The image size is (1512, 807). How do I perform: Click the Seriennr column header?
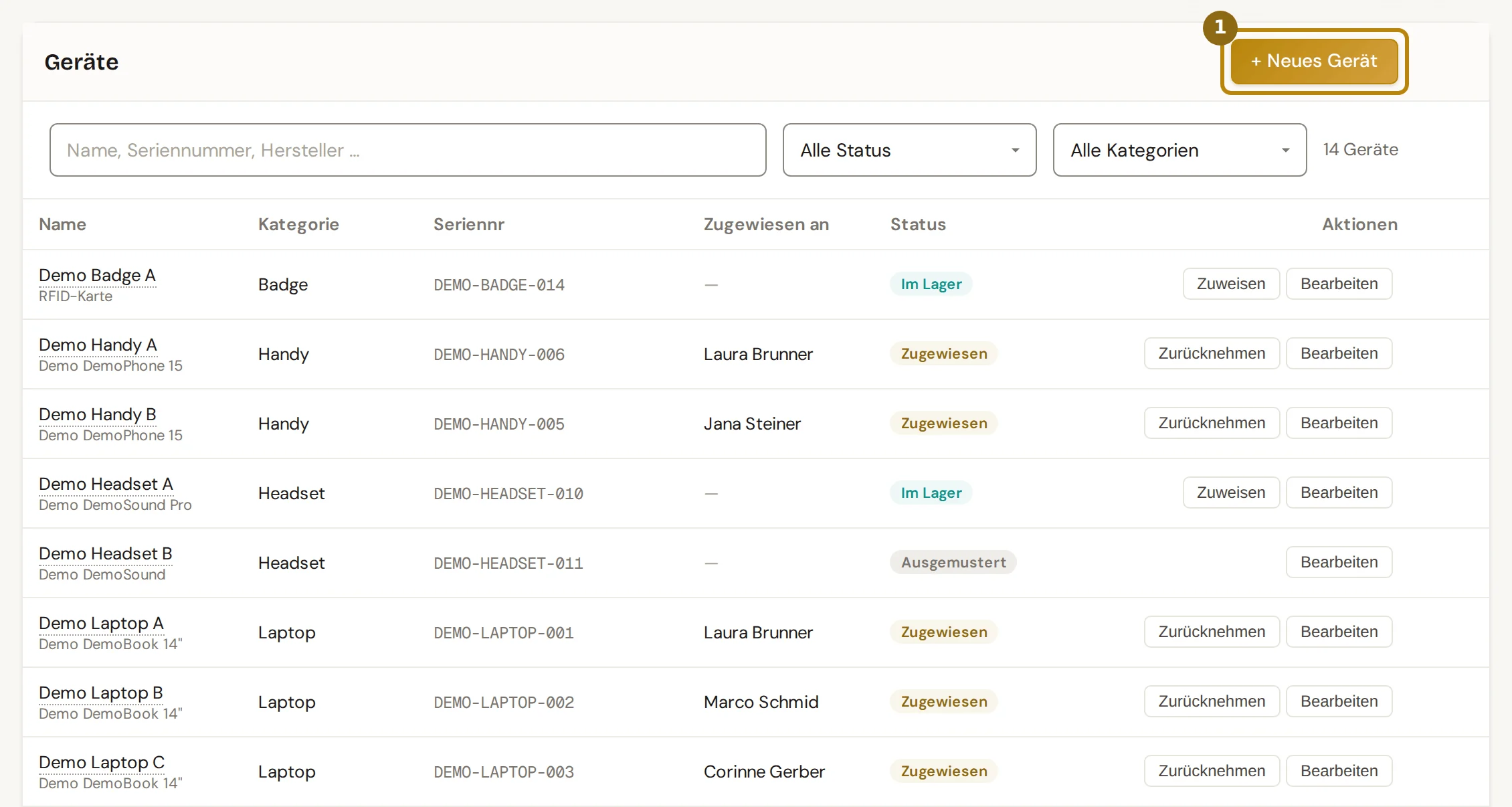click(x=469, y=224)
